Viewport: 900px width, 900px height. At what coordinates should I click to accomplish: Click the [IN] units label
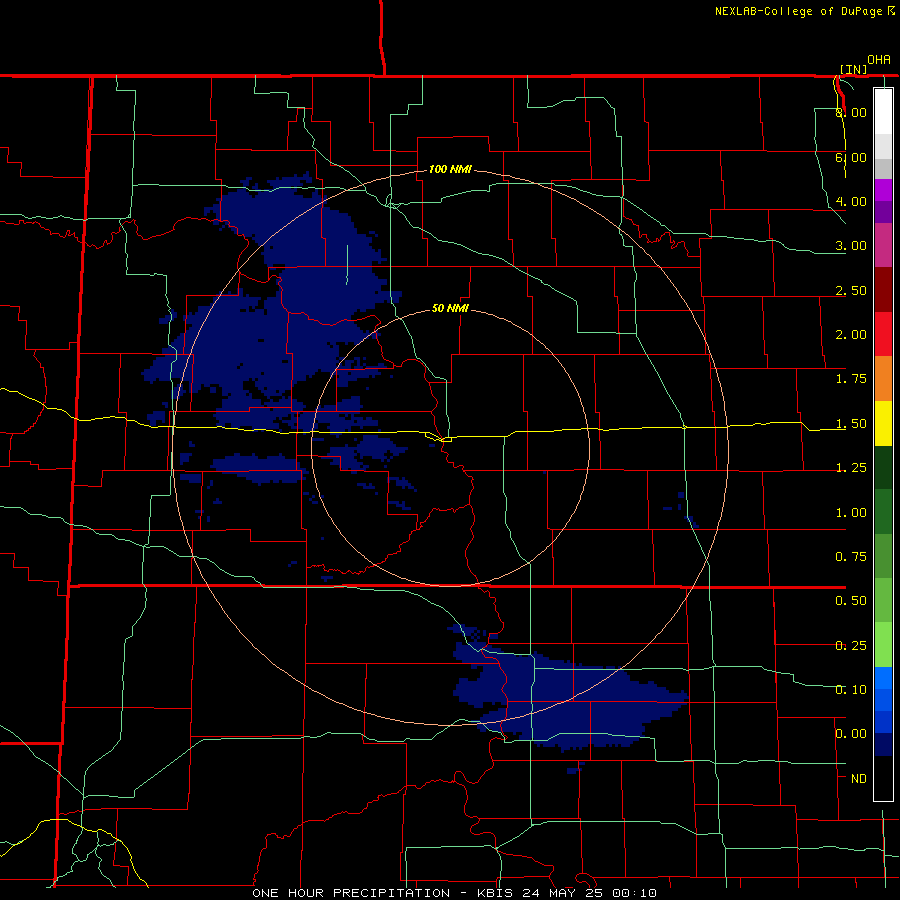coord(854,69)
